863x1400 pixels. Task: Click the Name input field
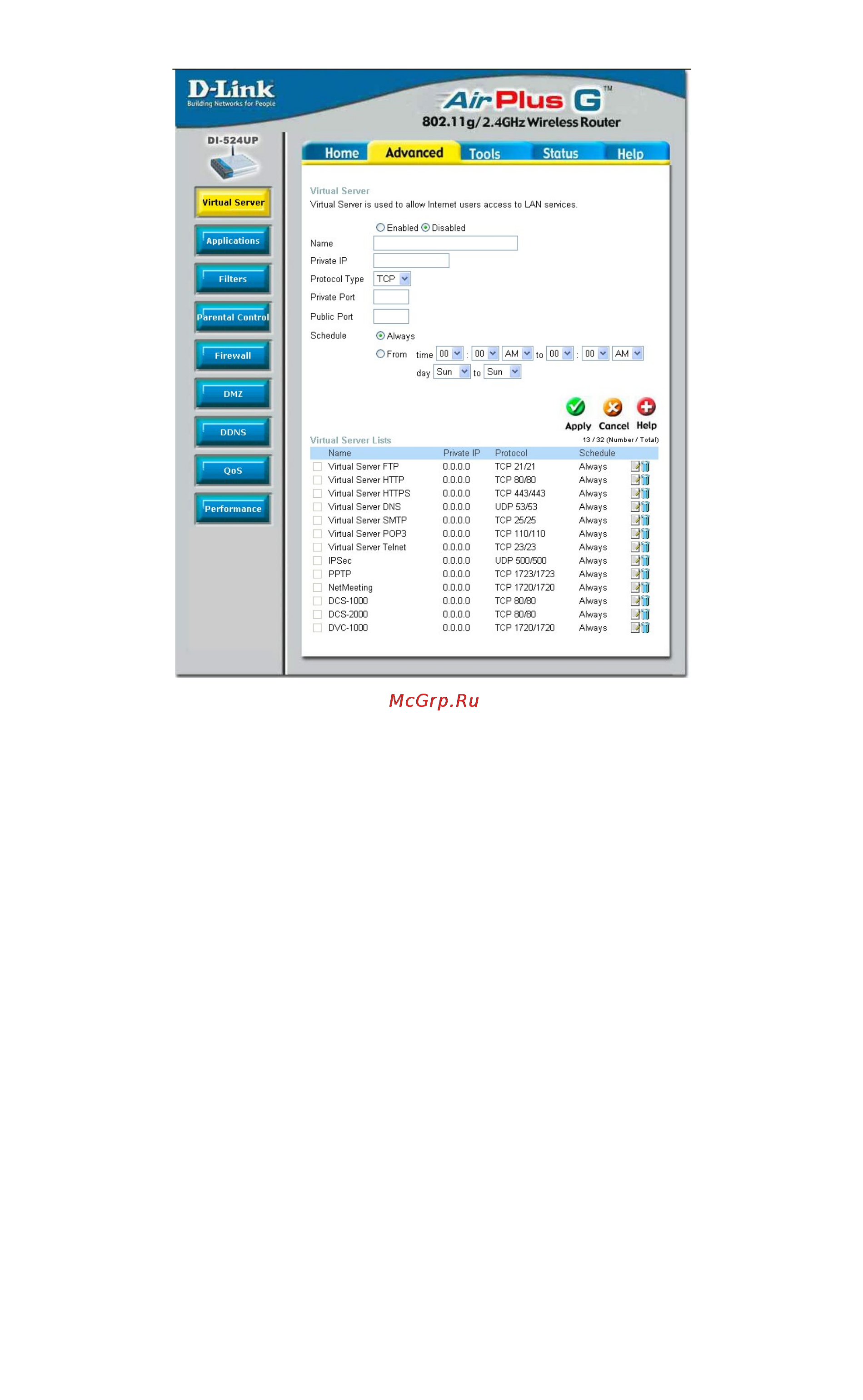pos(445,243)
